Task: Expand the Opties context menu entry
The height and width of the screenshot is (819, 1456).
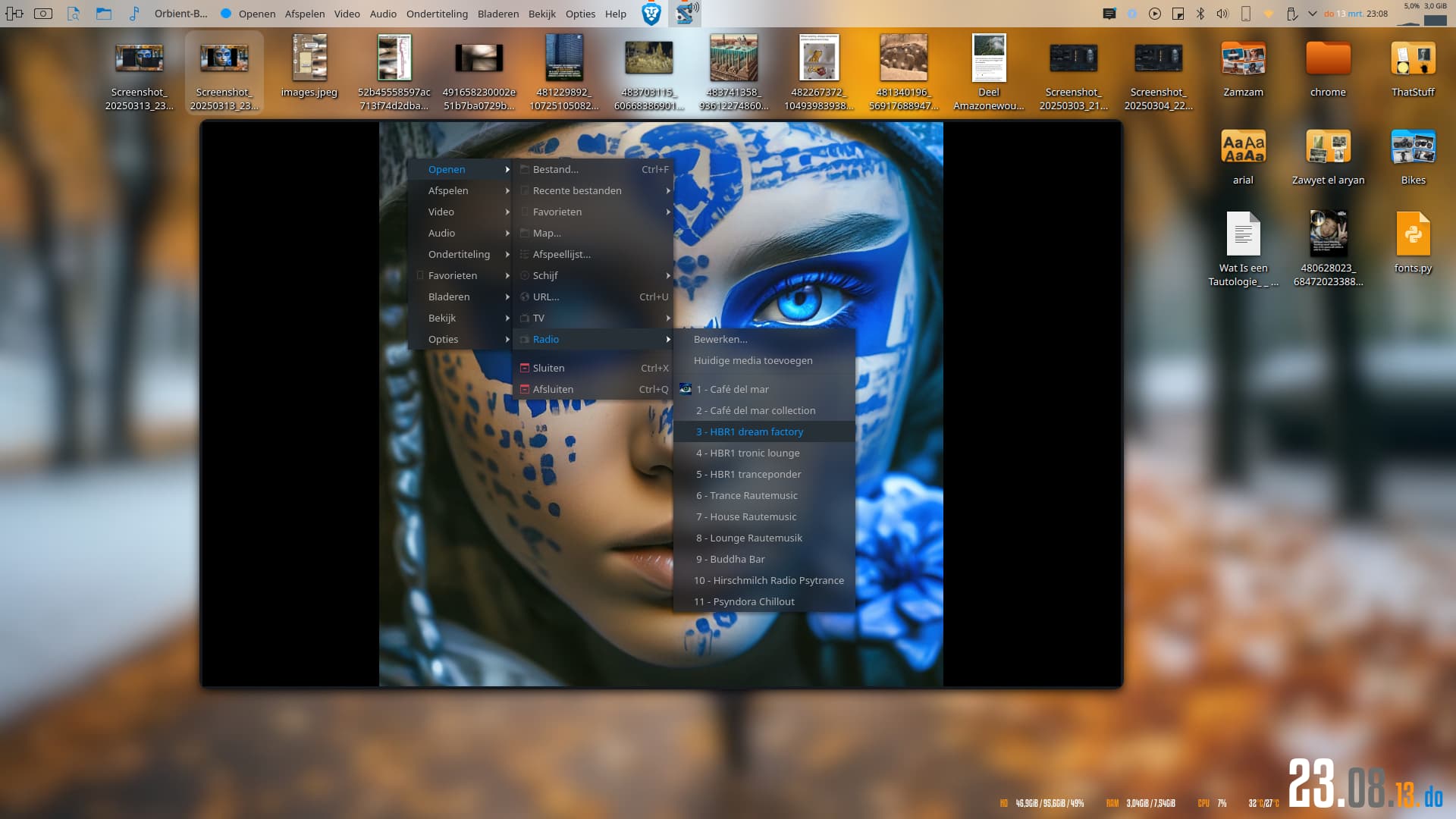Action: [460, 339]
